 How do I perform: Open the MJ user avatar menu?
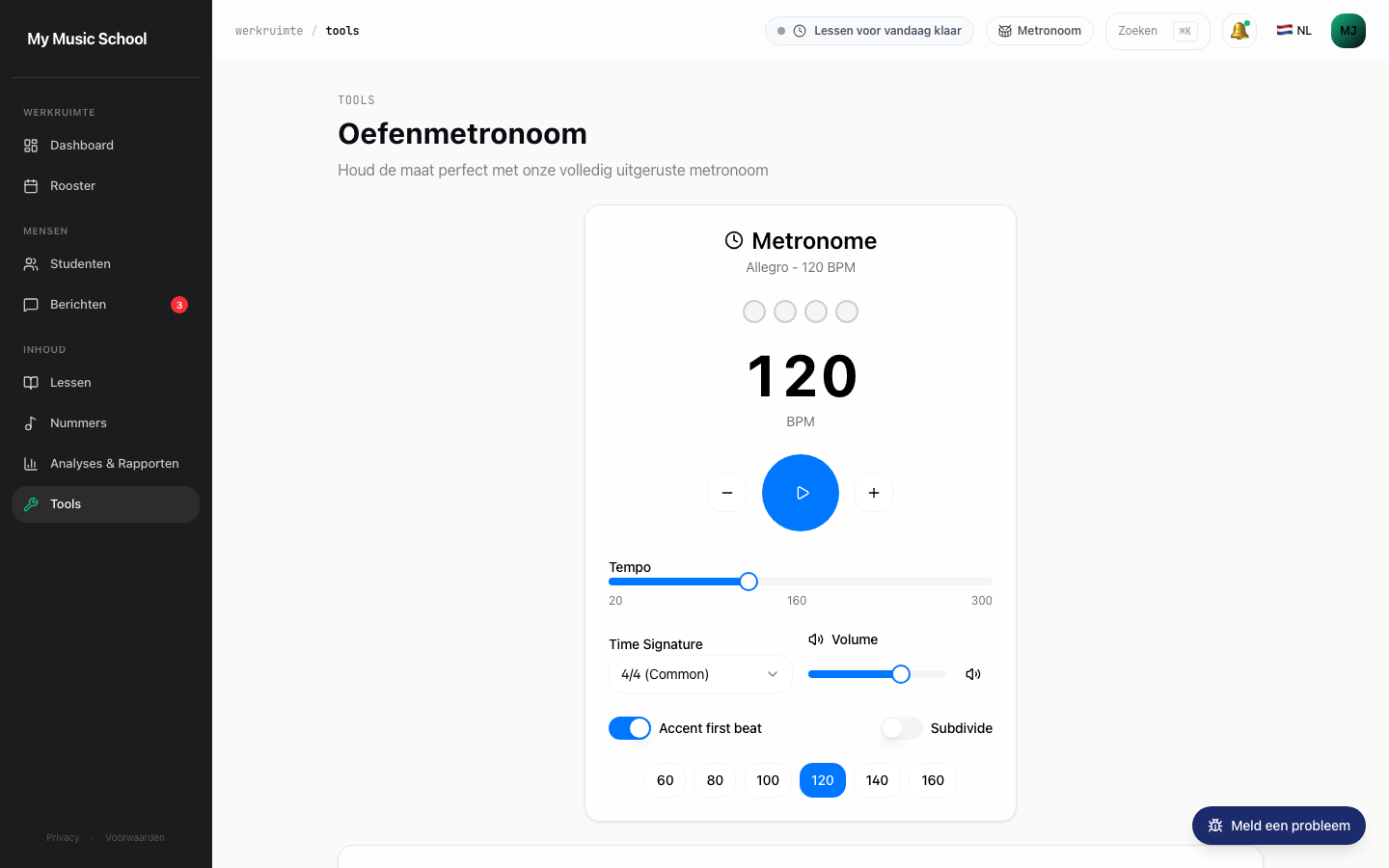point(1348,31)
